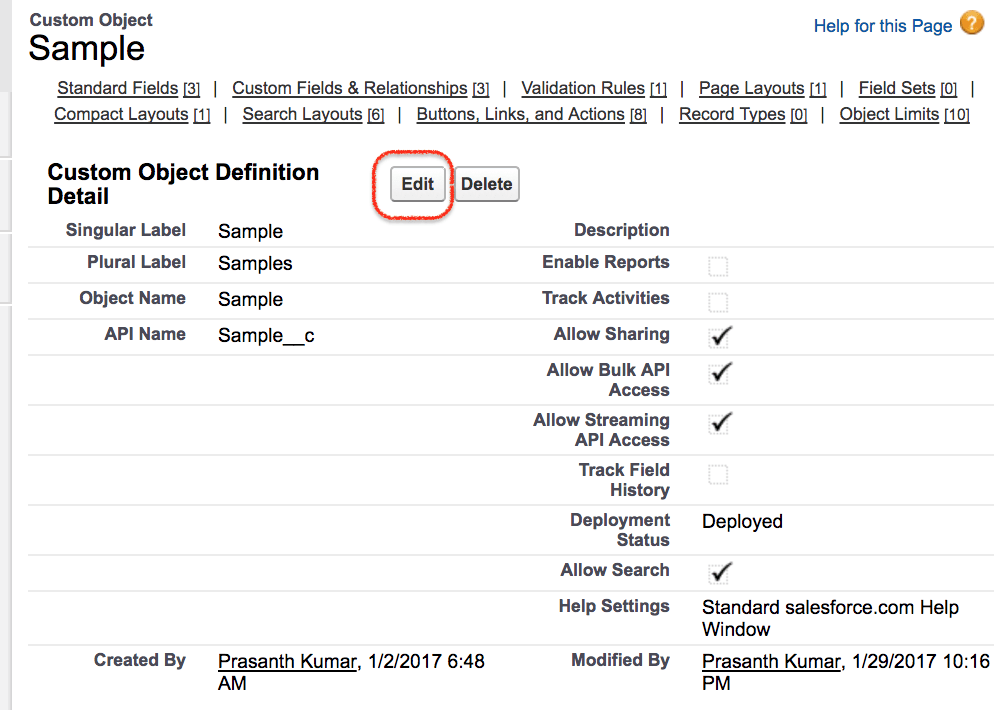Image resolution: width=998 pixels, height=710 pixels.
Task: Open the Field Sets link
Action: (896, 88)
